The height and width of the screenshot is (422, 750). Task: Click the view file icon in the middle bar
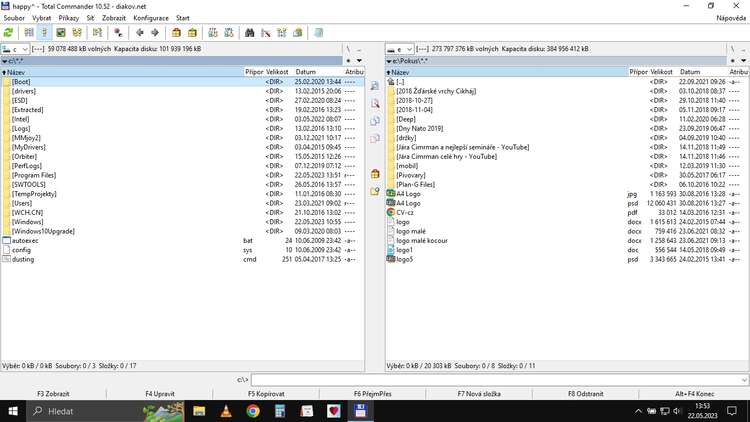pos(375,86)
